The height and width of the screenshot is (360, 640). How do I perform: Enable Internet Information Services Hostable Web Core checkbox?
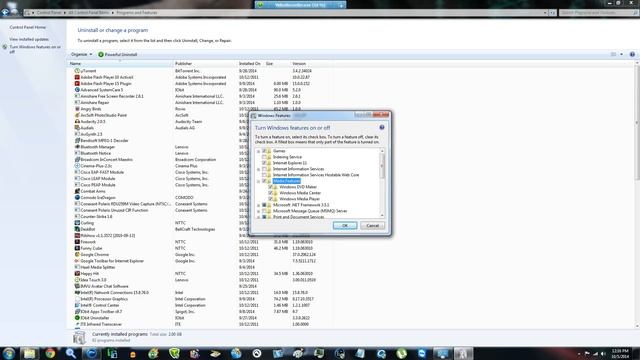(264, 175)
